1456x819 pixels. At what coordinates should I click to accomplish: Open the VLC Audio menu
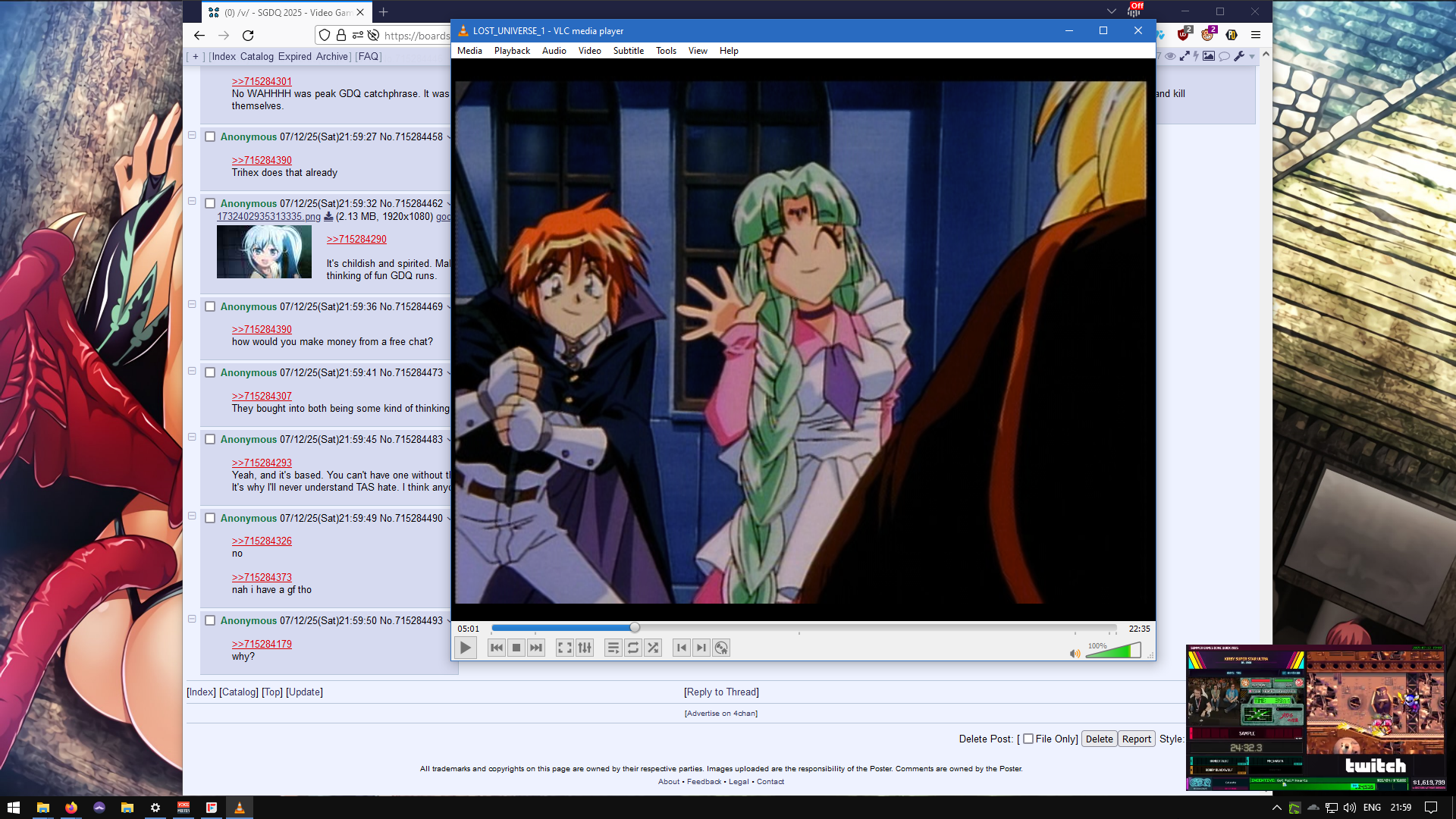tap(554, 51)
